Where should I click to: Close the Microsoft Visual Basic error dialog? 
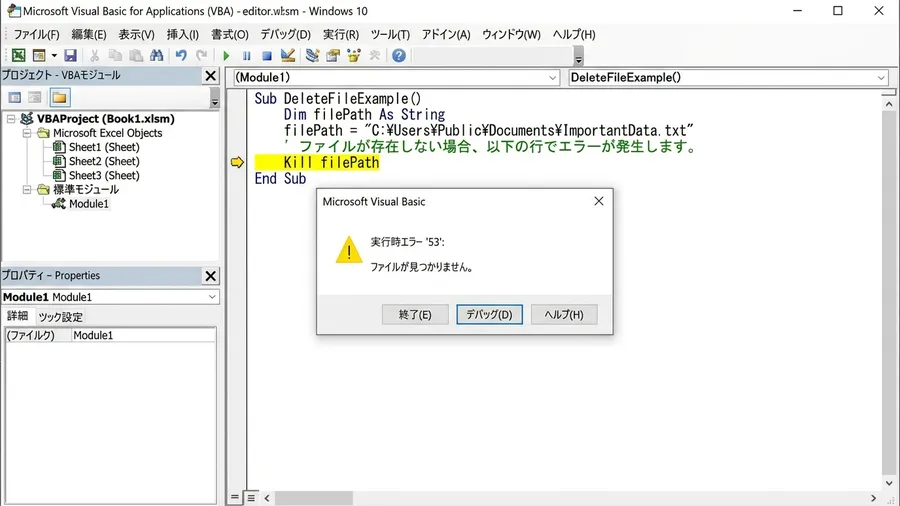coord(599,201)
